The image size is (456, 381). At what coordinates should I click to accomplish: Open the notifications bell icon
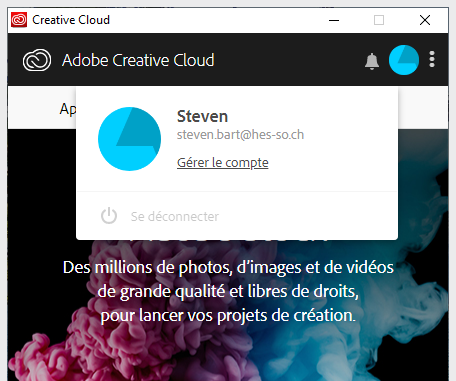(372, 61)
